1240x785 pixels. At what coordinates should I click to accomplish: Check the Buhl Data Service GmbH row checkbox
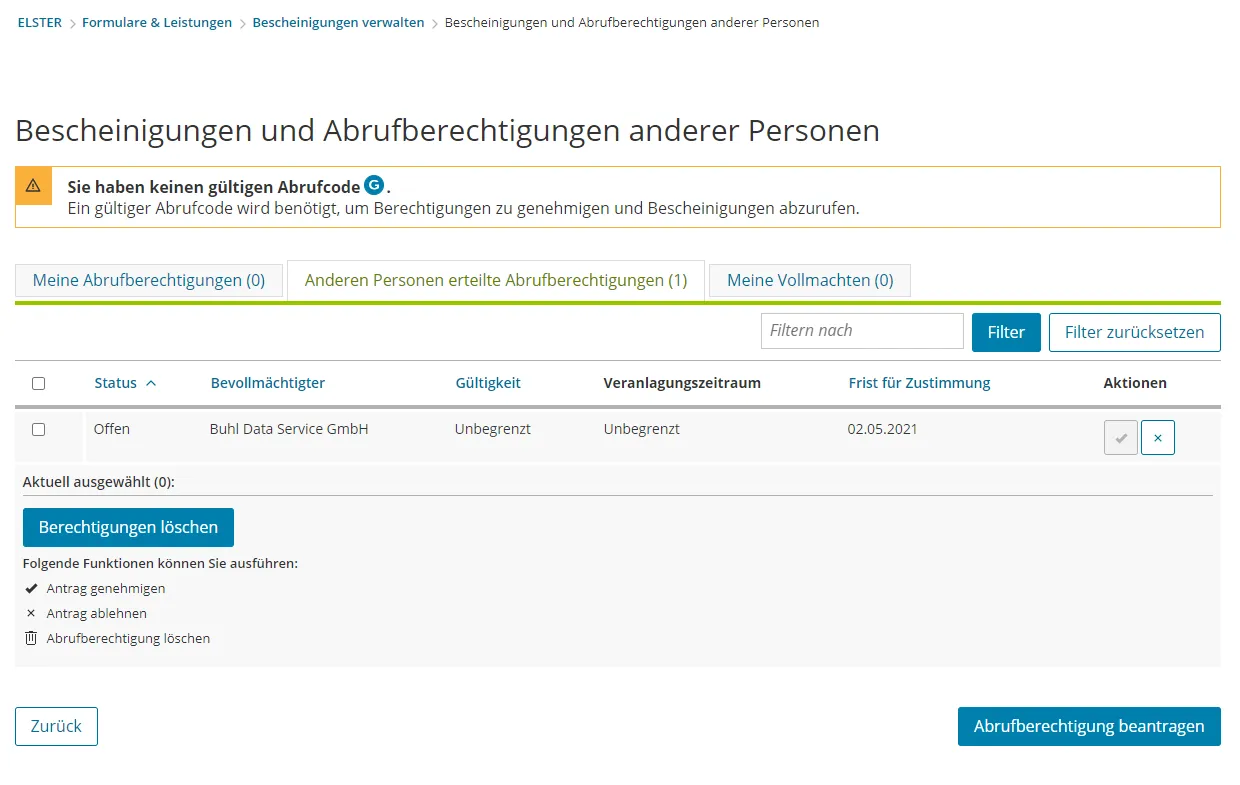coord(39,429)
